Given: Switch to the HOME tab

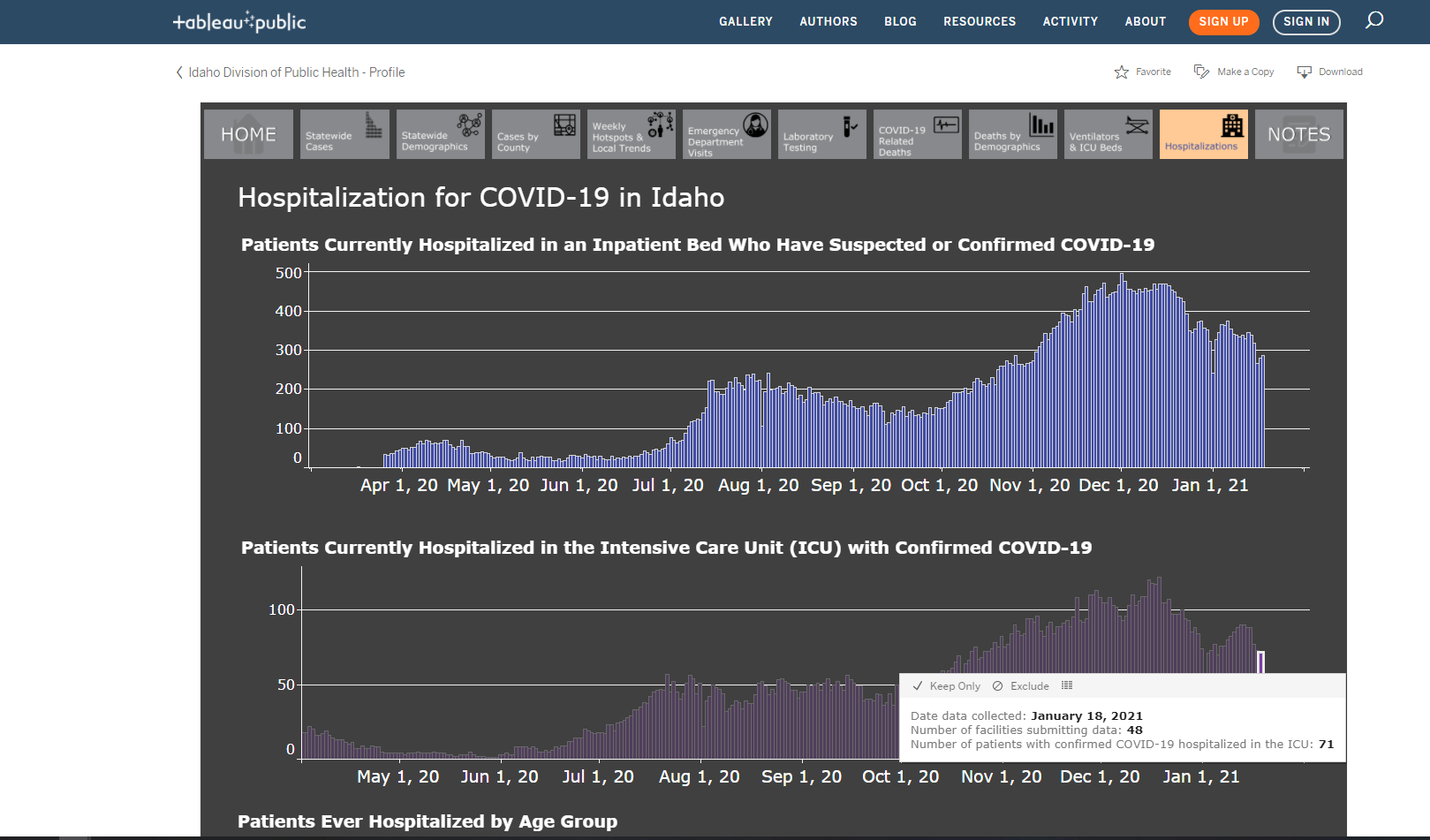Looking at the screenshot, I should (248, 134).
